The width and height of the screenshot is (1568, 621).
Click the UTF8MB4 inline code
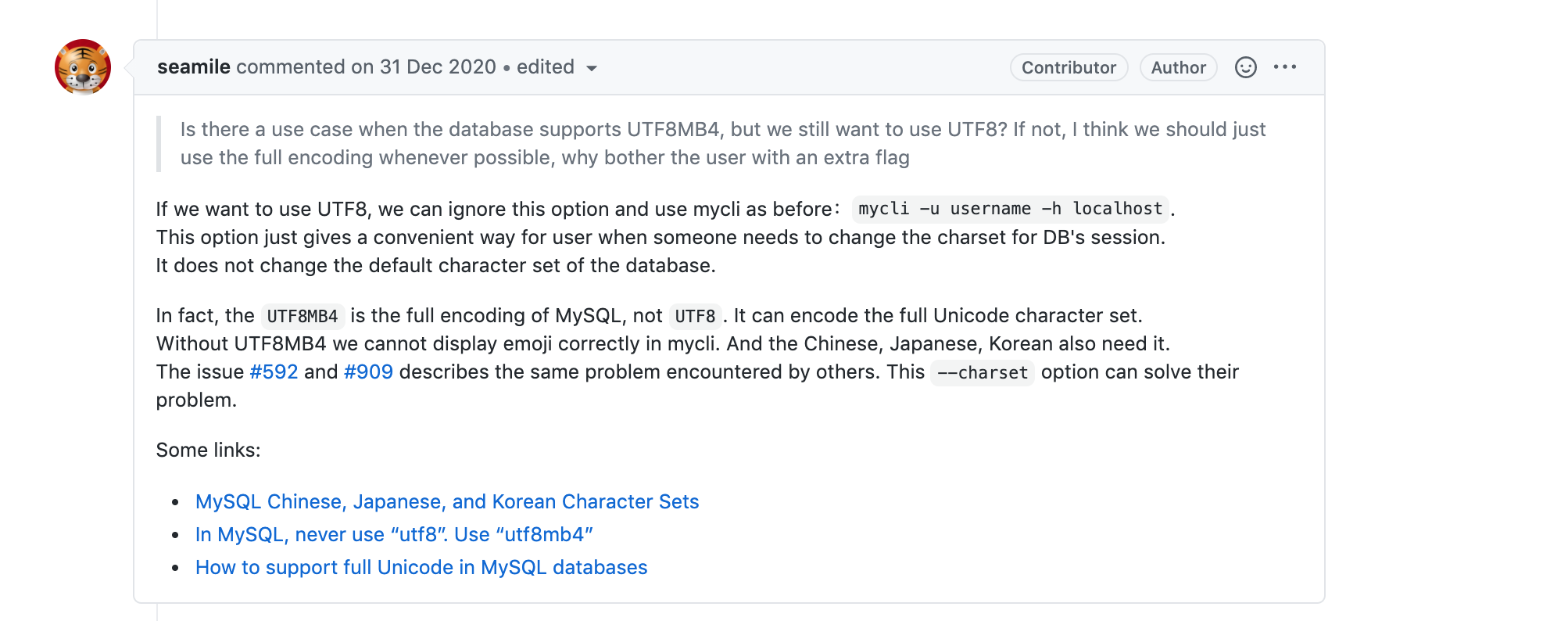303,316
